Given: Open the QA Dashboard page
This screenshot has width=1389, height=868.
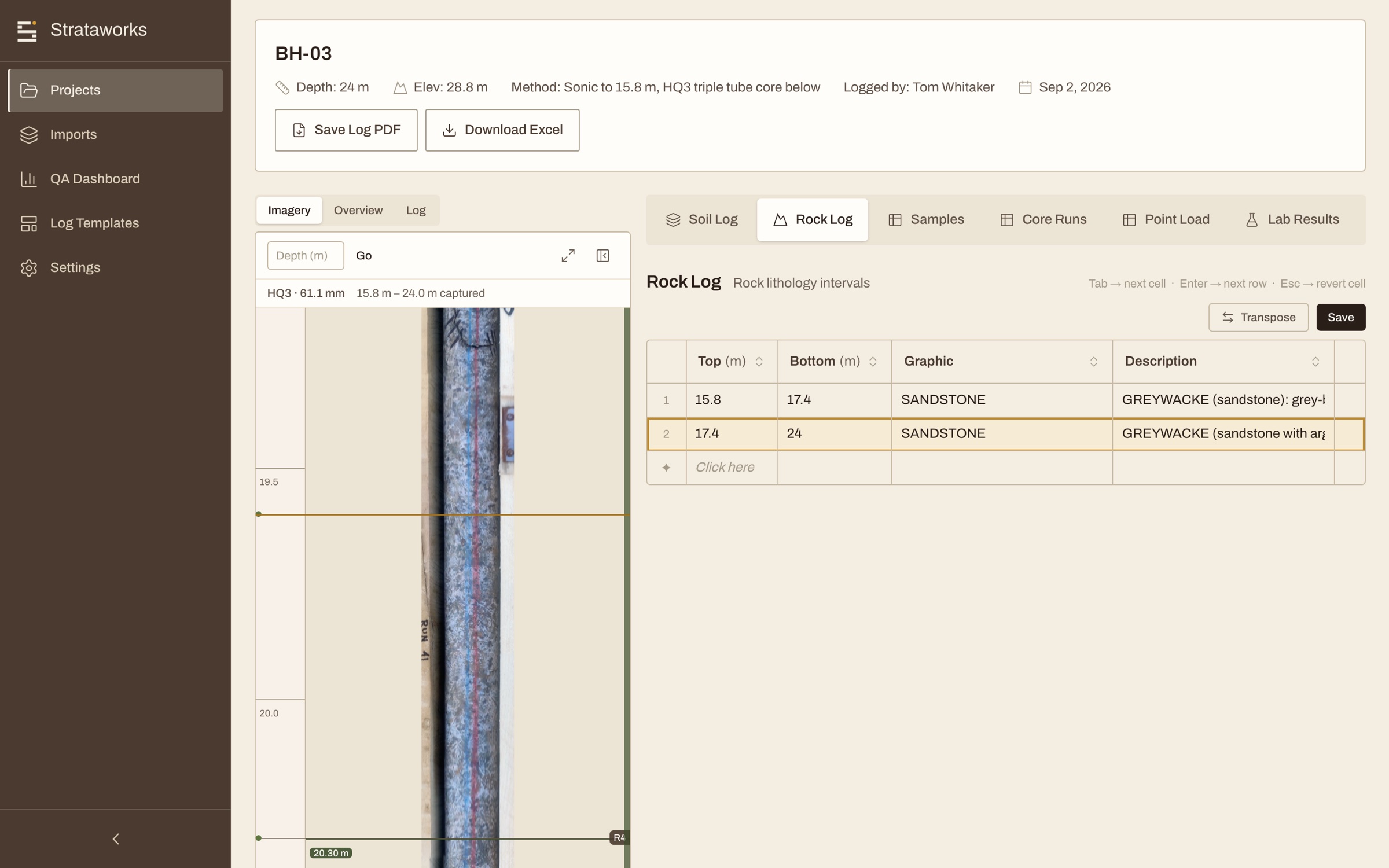Looking at the screenshot, I should click(115, 179).
